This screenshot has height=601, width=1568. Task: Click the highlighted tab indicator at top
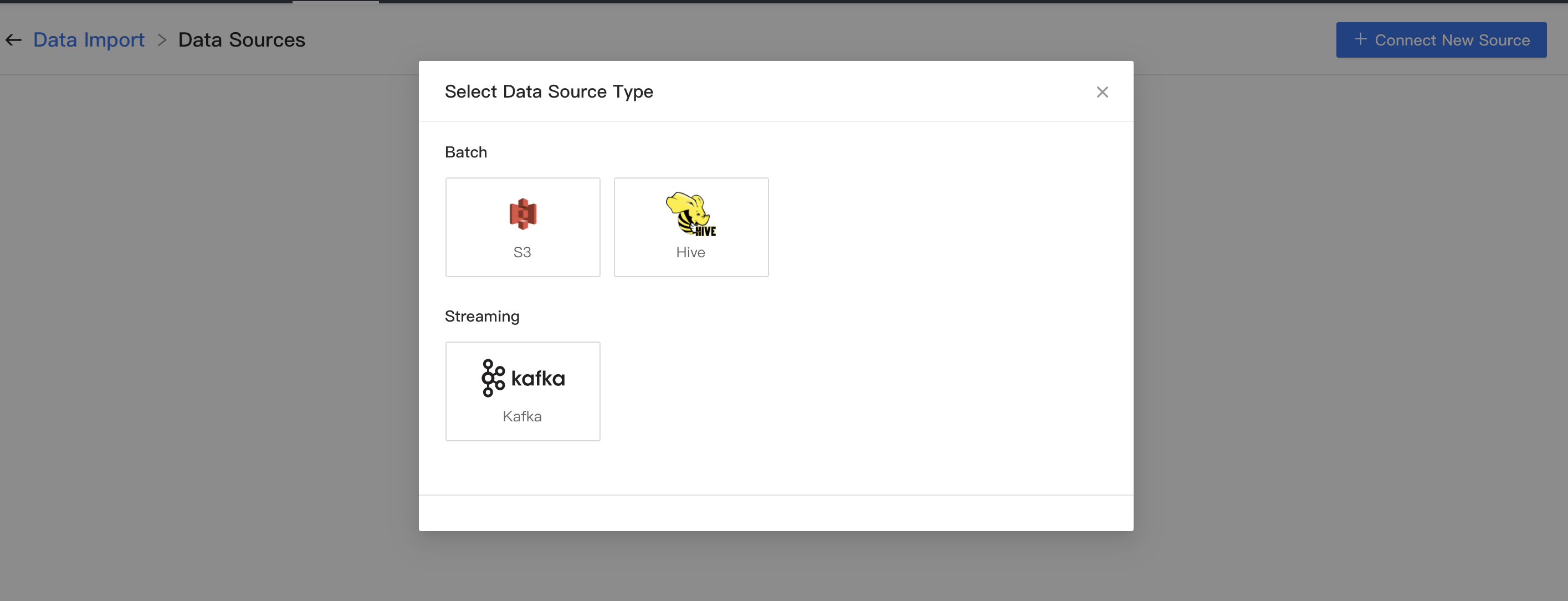335,2
